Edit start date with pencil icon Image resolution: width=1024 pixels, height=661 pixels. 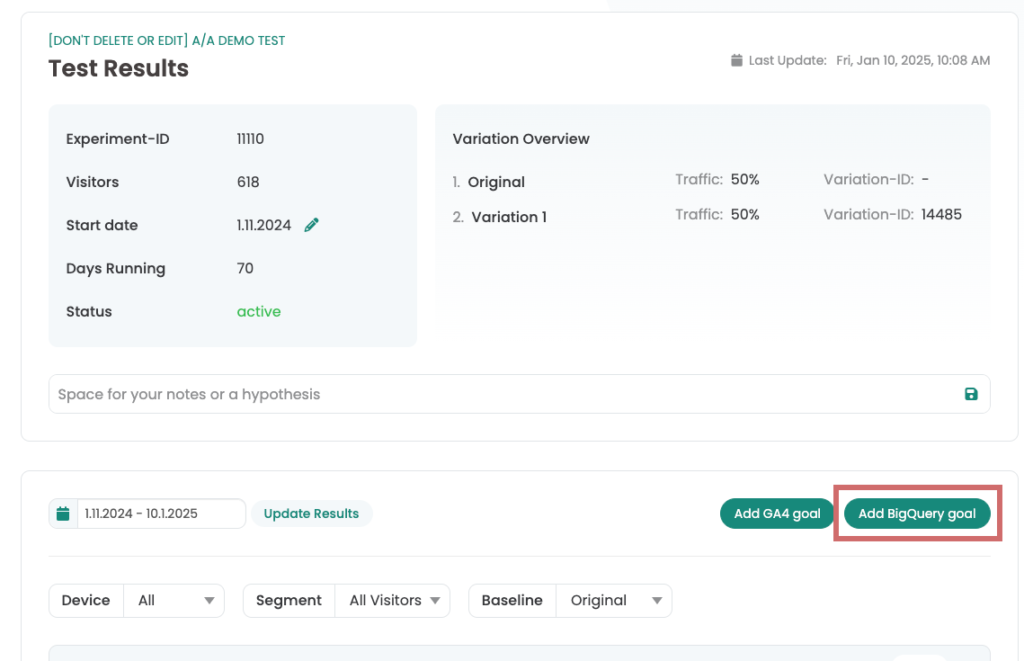coord(312,225)
